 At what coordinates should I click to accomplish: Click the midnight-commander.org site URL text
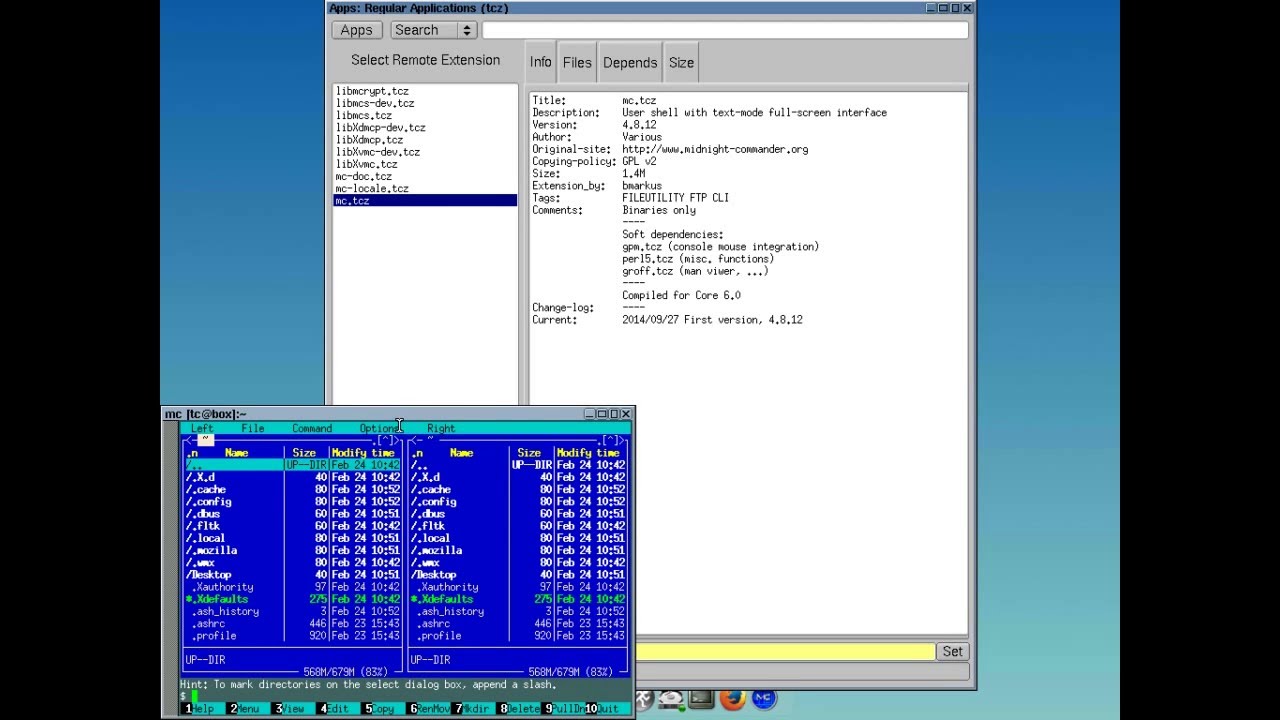[715, 149]
